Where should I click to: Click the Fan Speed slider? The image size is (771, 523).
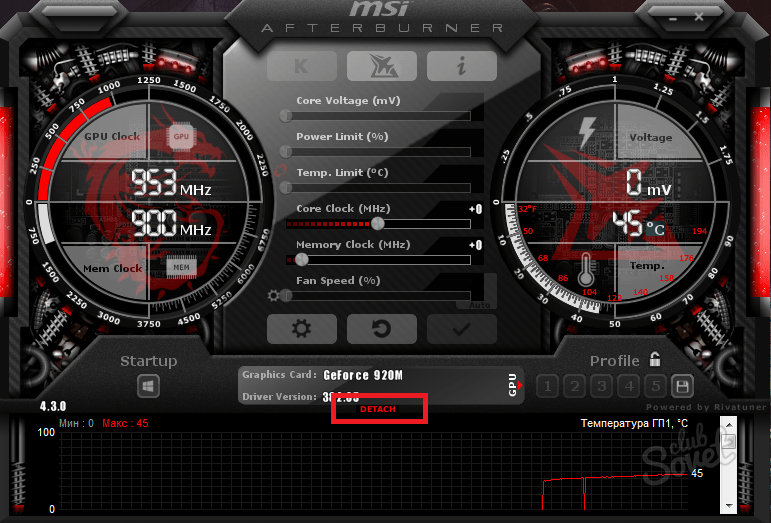[x=378, y=296]
